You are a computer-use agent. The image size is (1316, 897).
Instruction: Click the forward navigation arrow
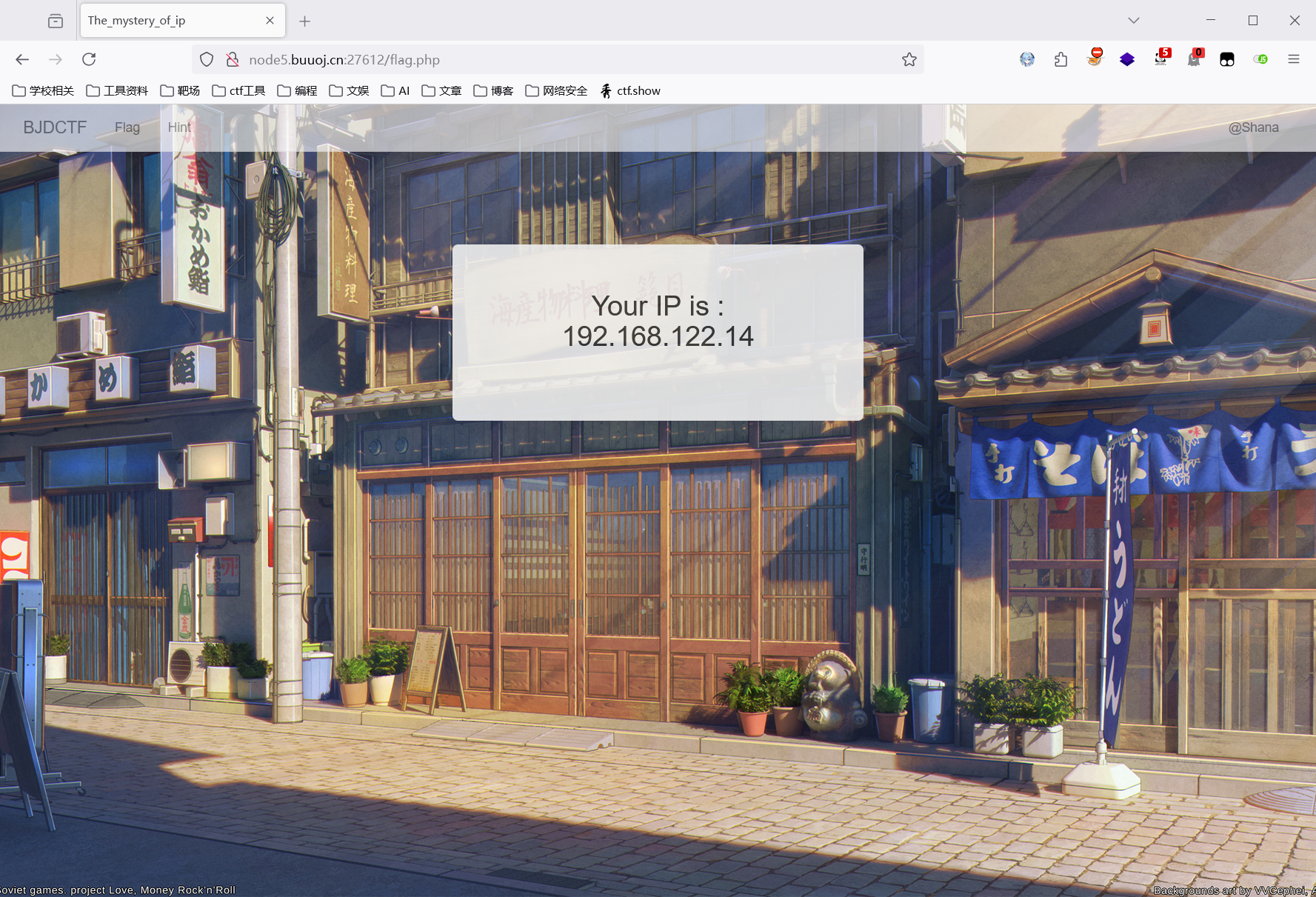pos(56,59)
